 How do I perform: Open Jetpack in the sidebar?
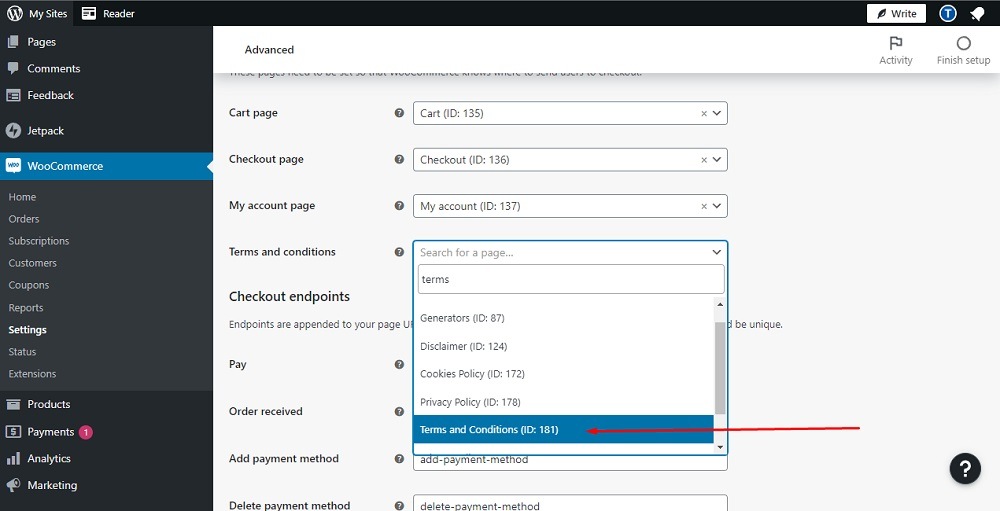[45, 131]
